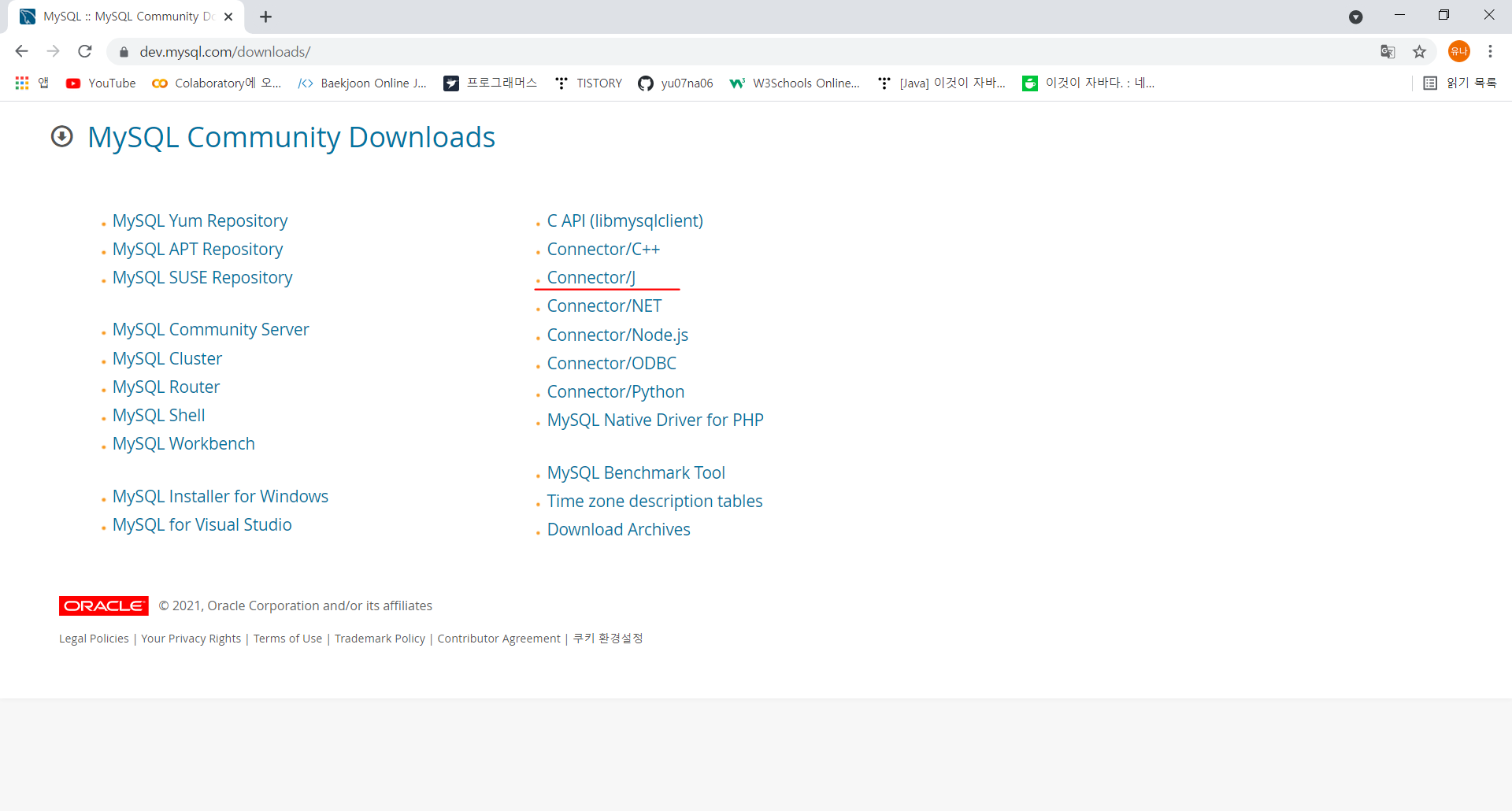The image size is (1512, 811).
Task: Open Connector/C++ link
Action: coord(603,249)
